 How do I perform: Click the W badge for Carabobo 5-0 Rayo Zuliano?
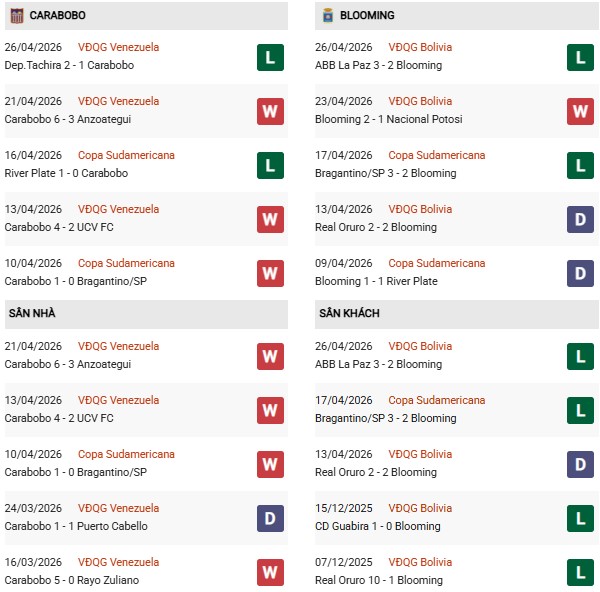pos(269,572)
